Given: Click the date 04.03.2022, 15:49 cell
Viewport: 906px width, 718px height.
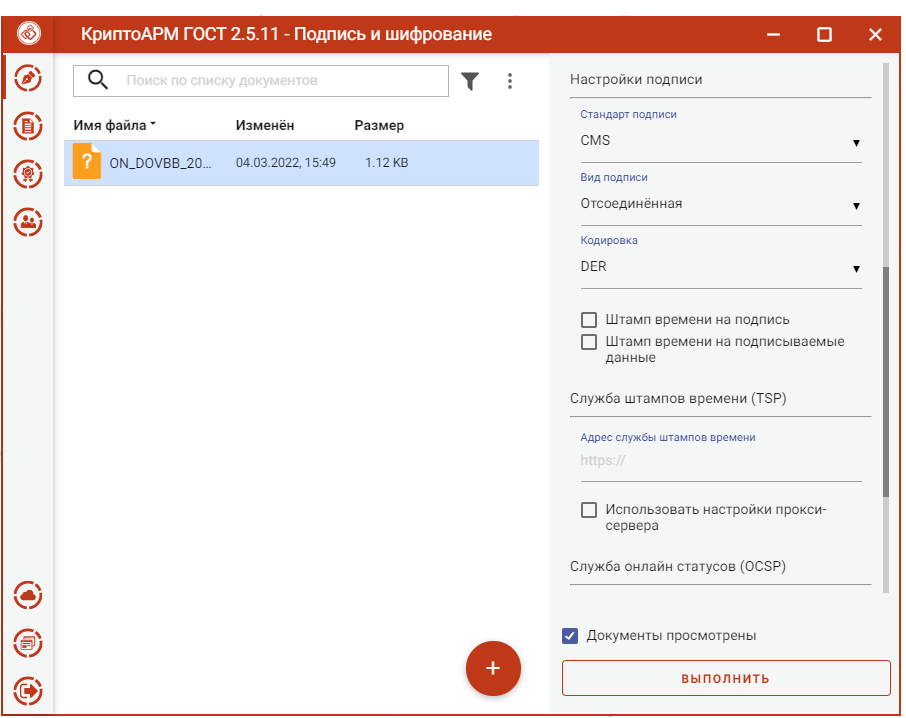Looking at the screenshot, I should click(x=285, y=163).
